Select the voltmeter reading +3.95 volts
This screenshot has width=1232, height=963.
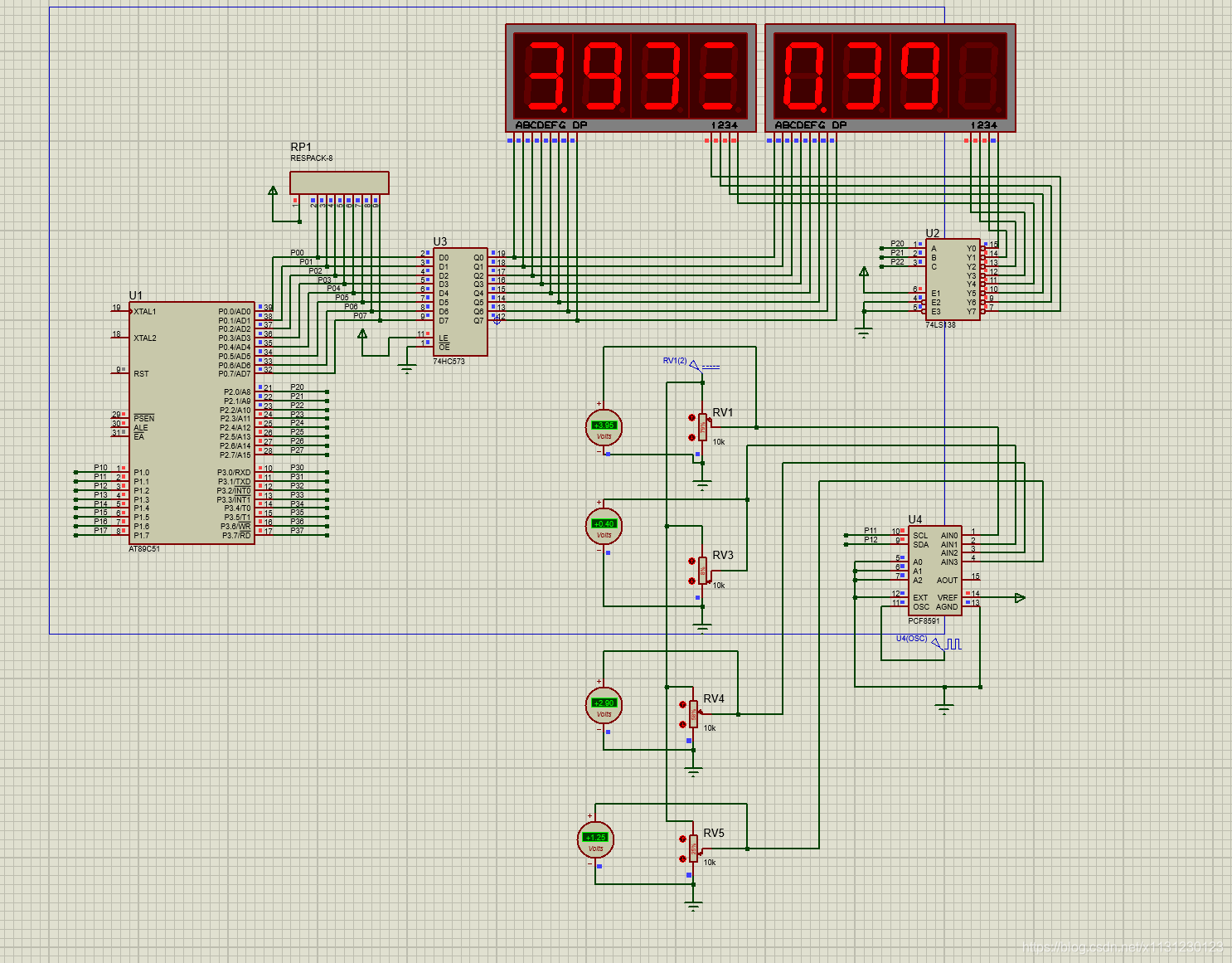[x=604, y=428]
